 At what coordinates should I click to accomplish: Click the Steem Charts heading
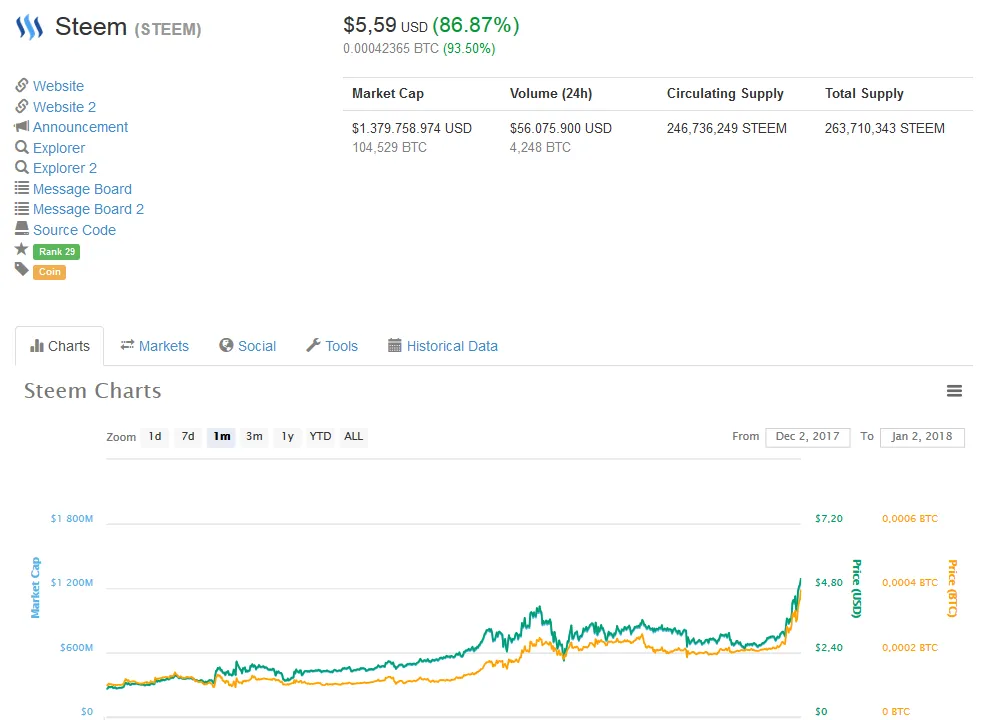click(x=92, y=390)
